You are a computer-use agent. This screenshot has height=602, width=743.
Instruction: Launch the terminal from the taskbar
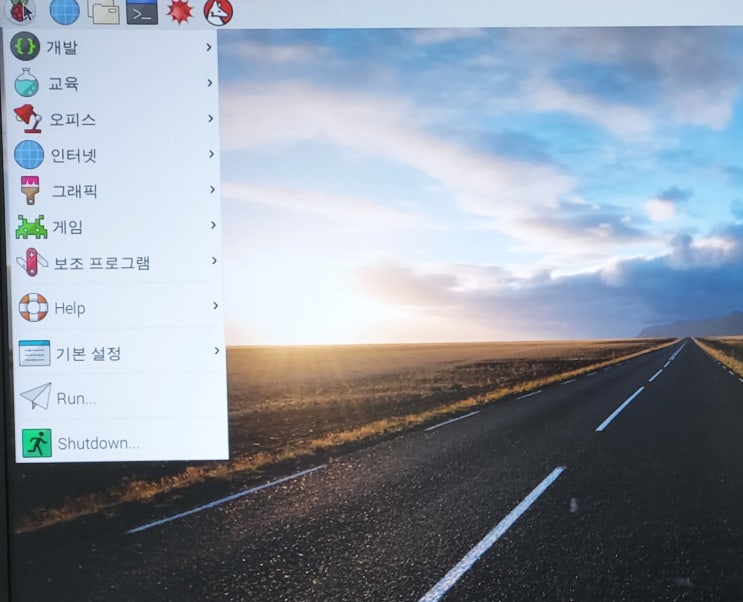142,12
